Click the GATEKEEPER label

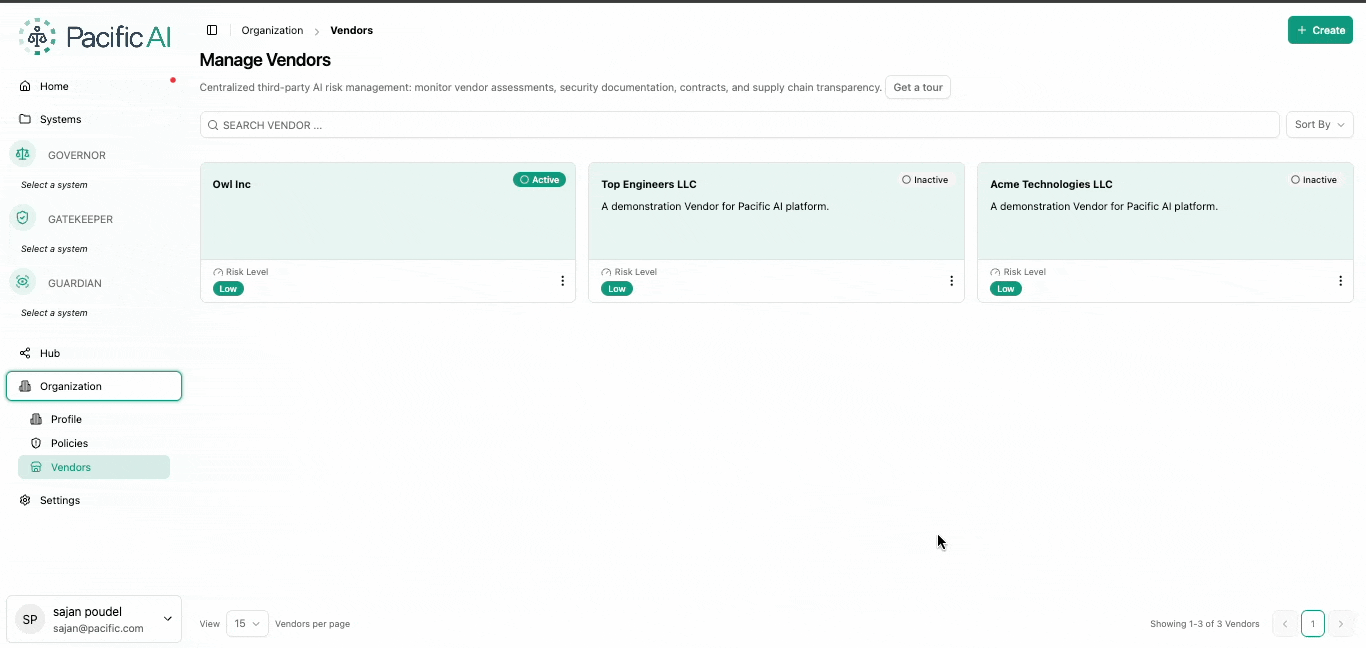(80, 219)
